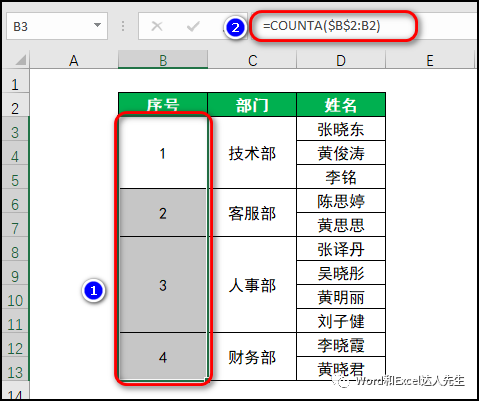
Task: Click the name cell 吴晓彤
Action: click(341, 273)
